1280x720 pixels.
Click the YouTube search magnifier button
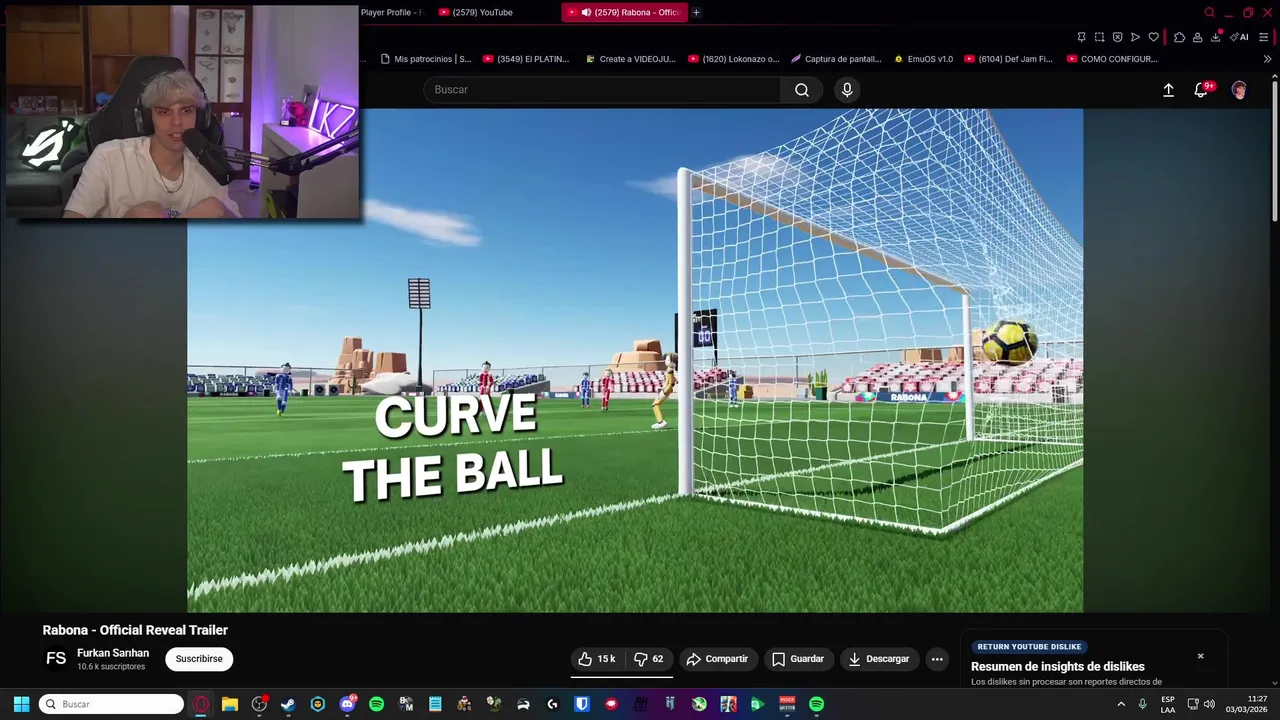(x=801, y=90)
